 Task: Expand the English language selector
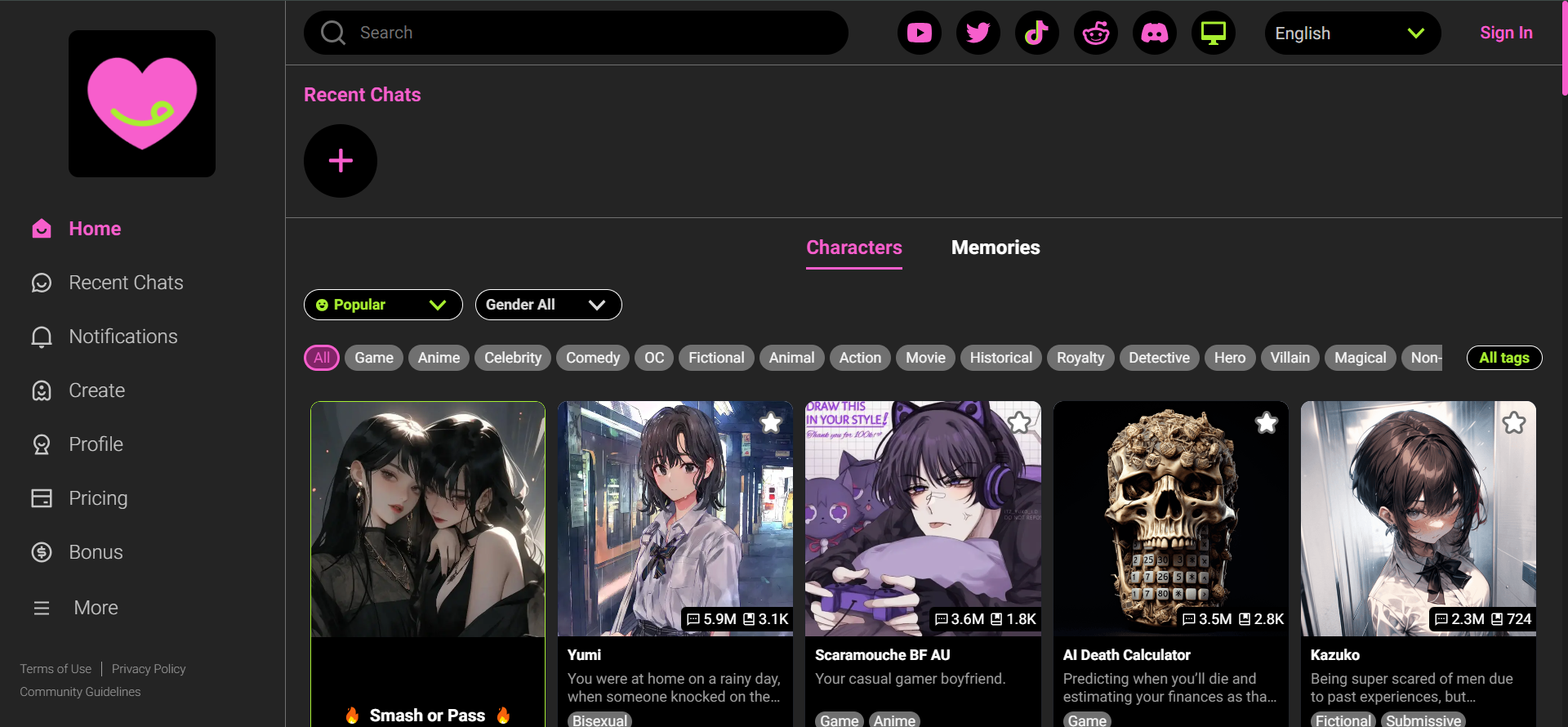1352,33
